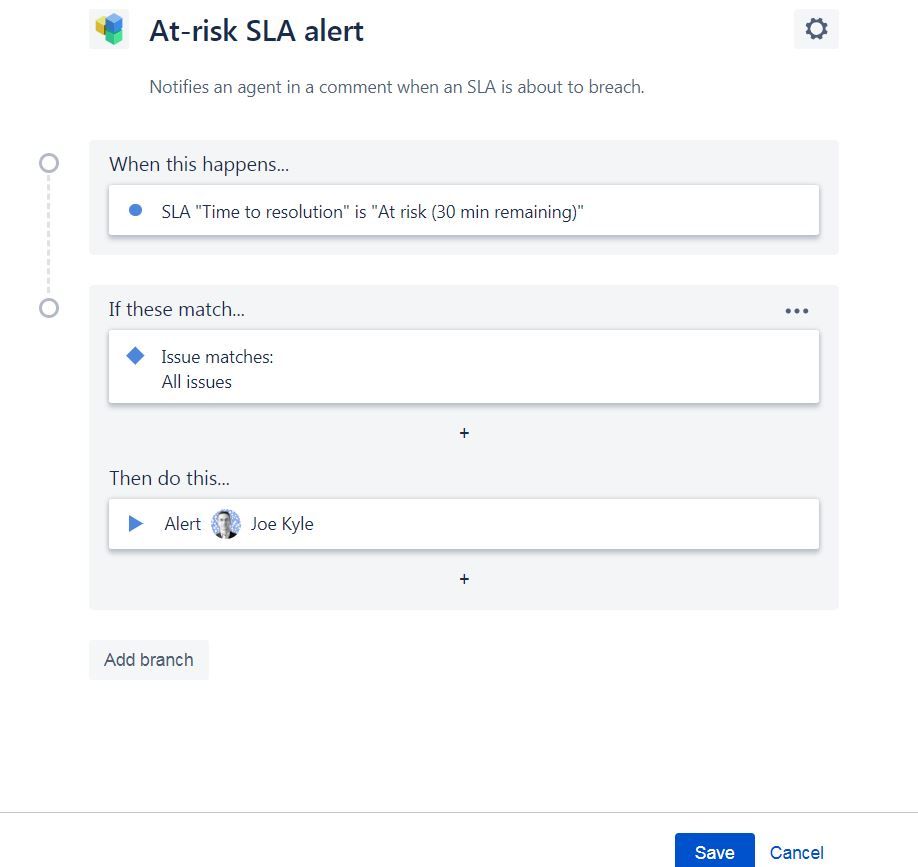Save the At-risk SLA alert rule
This screenshot has height=867, width=918.
(713, 852)
